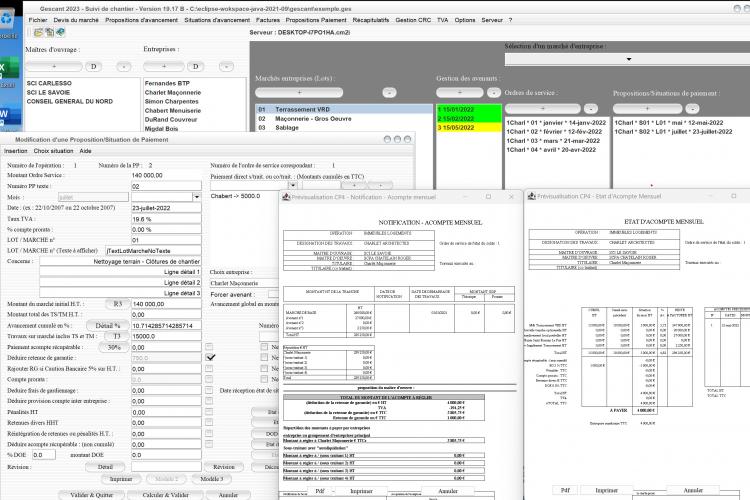Remove Maître d'ouvrage with minus button

click(124, 67)
